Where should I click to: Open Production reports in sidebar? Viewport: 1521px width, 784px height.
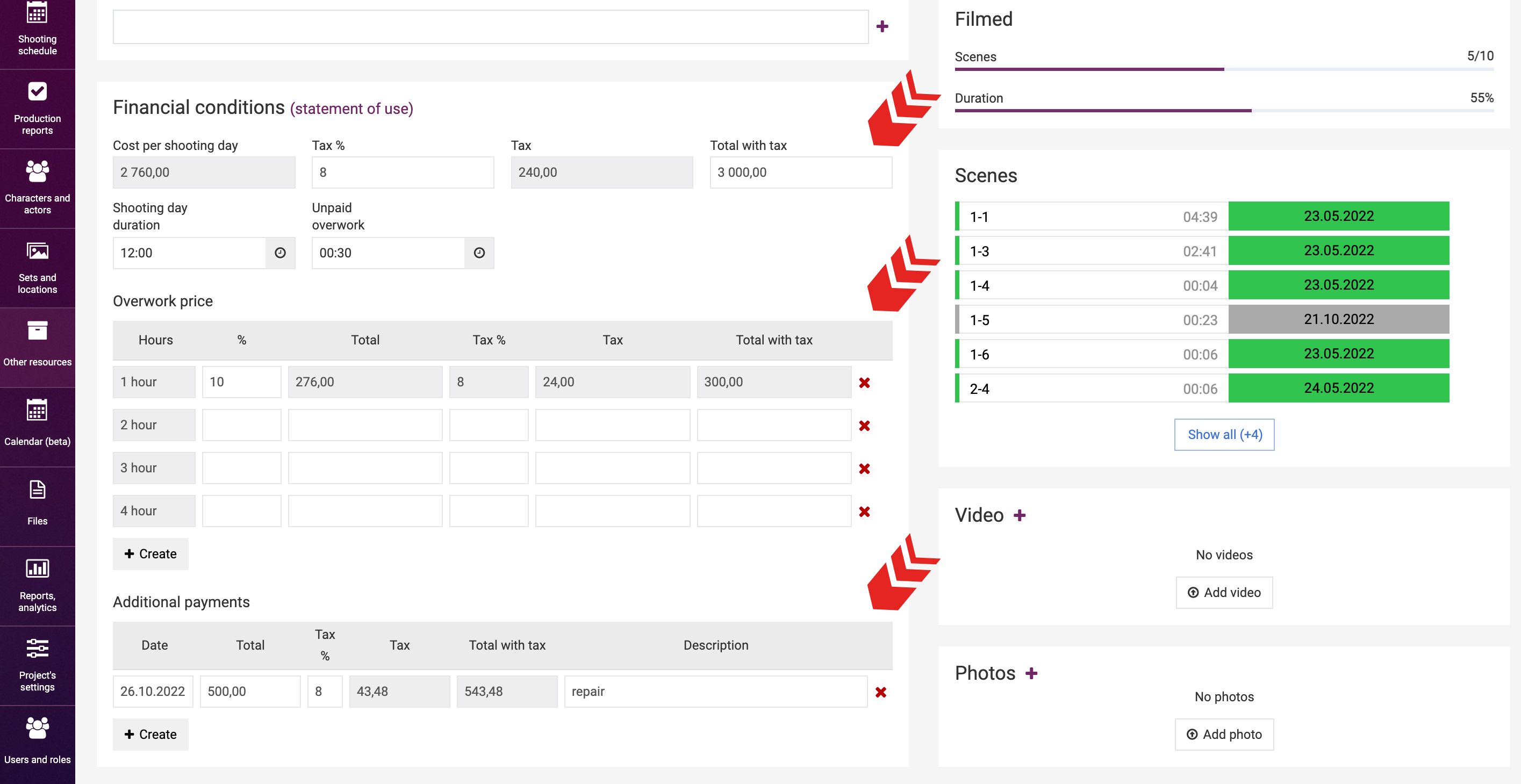tap(37, 109)
